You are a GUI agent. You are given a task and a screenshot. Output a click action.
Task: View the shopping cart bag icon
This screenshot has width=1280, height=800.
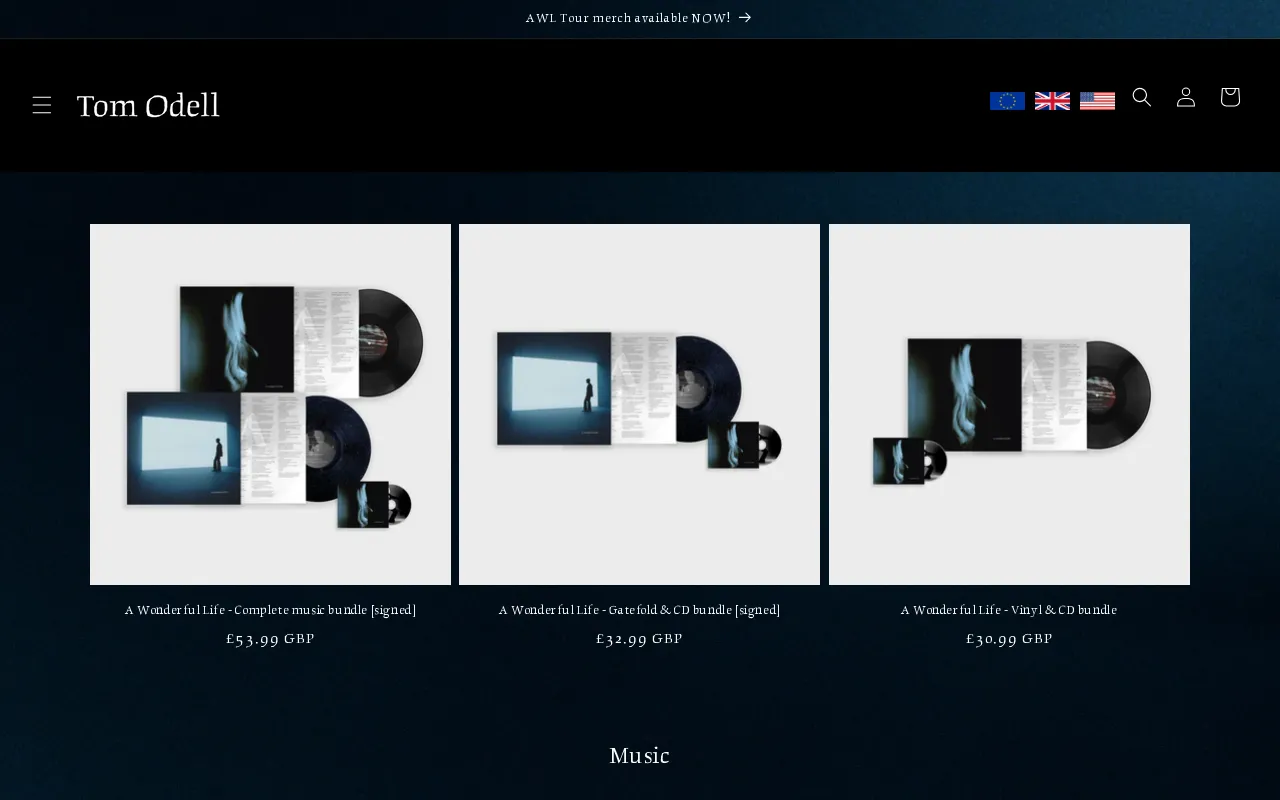pos(1229,97)
